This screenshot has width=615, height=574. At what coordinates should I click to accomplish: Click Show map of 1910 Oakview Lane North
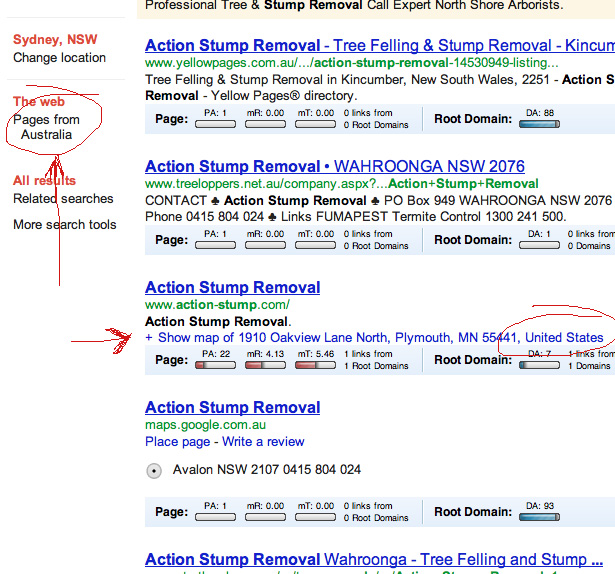tap(380, 337)
